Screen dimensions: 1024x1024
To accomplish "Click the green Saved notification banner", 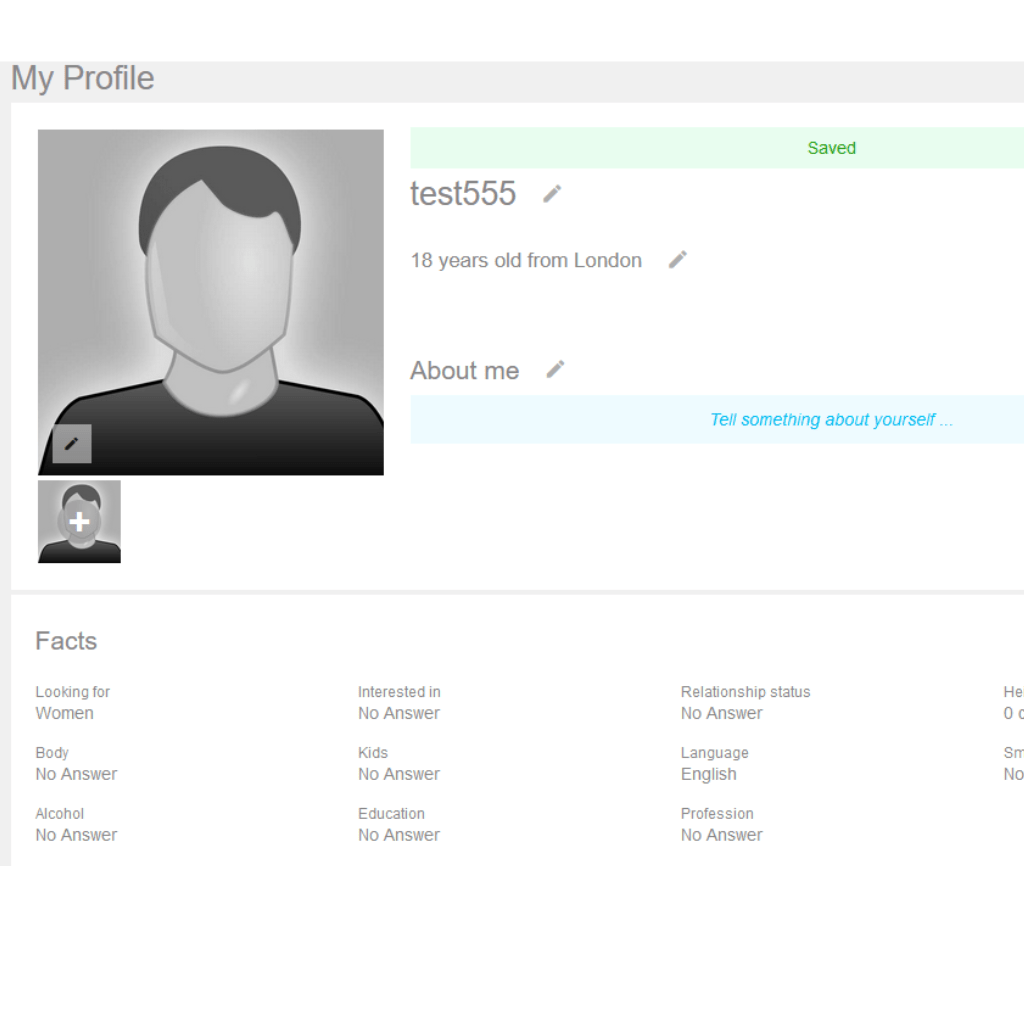I will [x=830, y=148].
